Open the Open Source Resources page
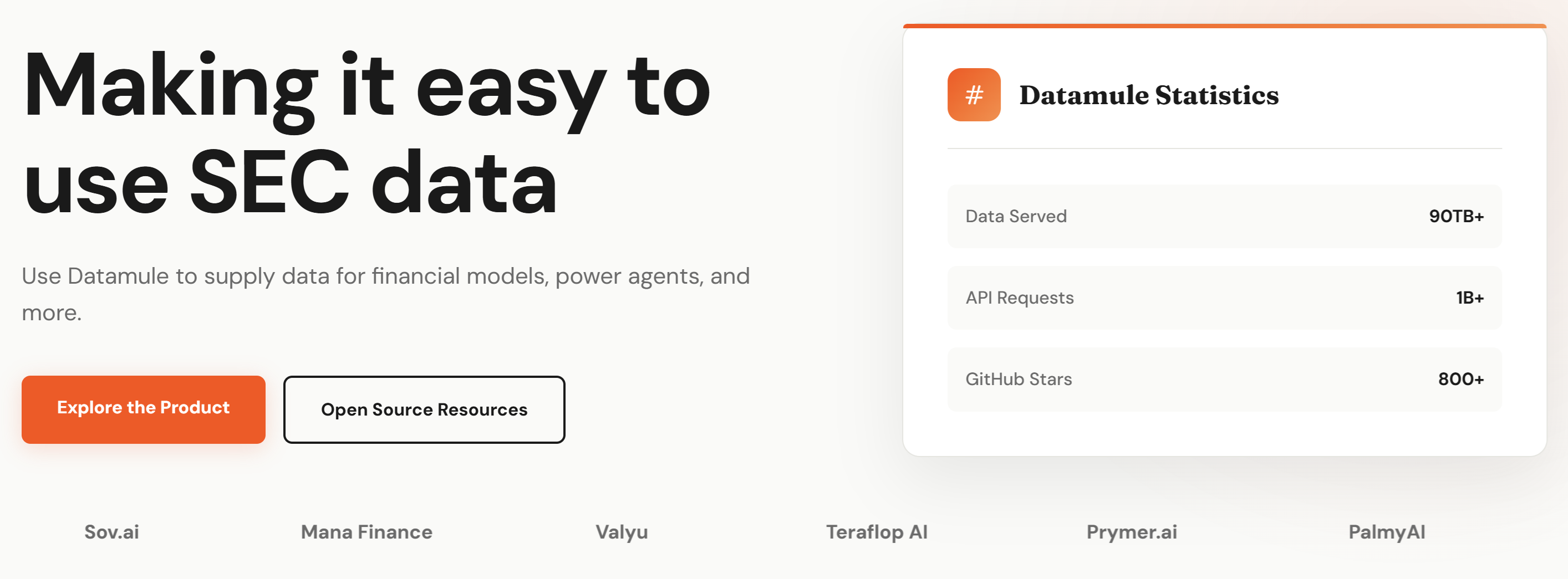 (x=424, y=409)
